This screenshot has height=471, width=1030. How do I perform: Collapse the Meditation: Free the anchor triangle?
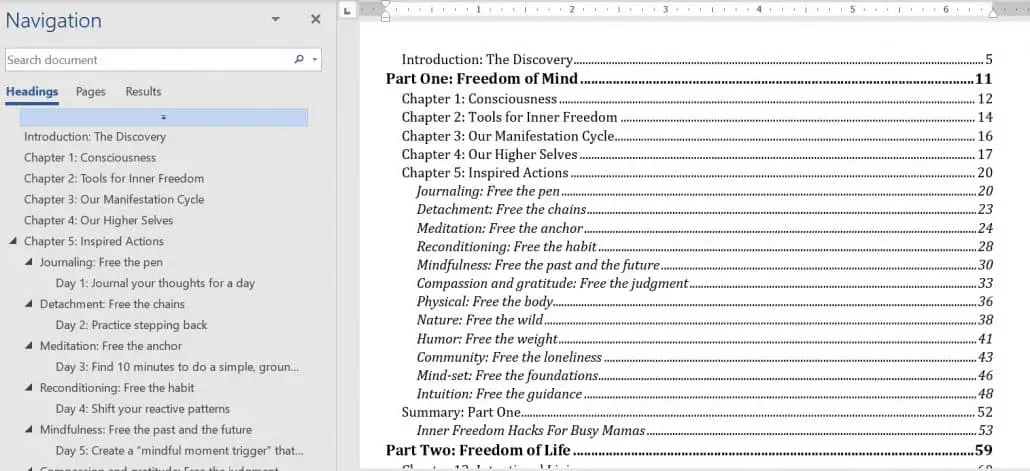[x=28, y=346]
